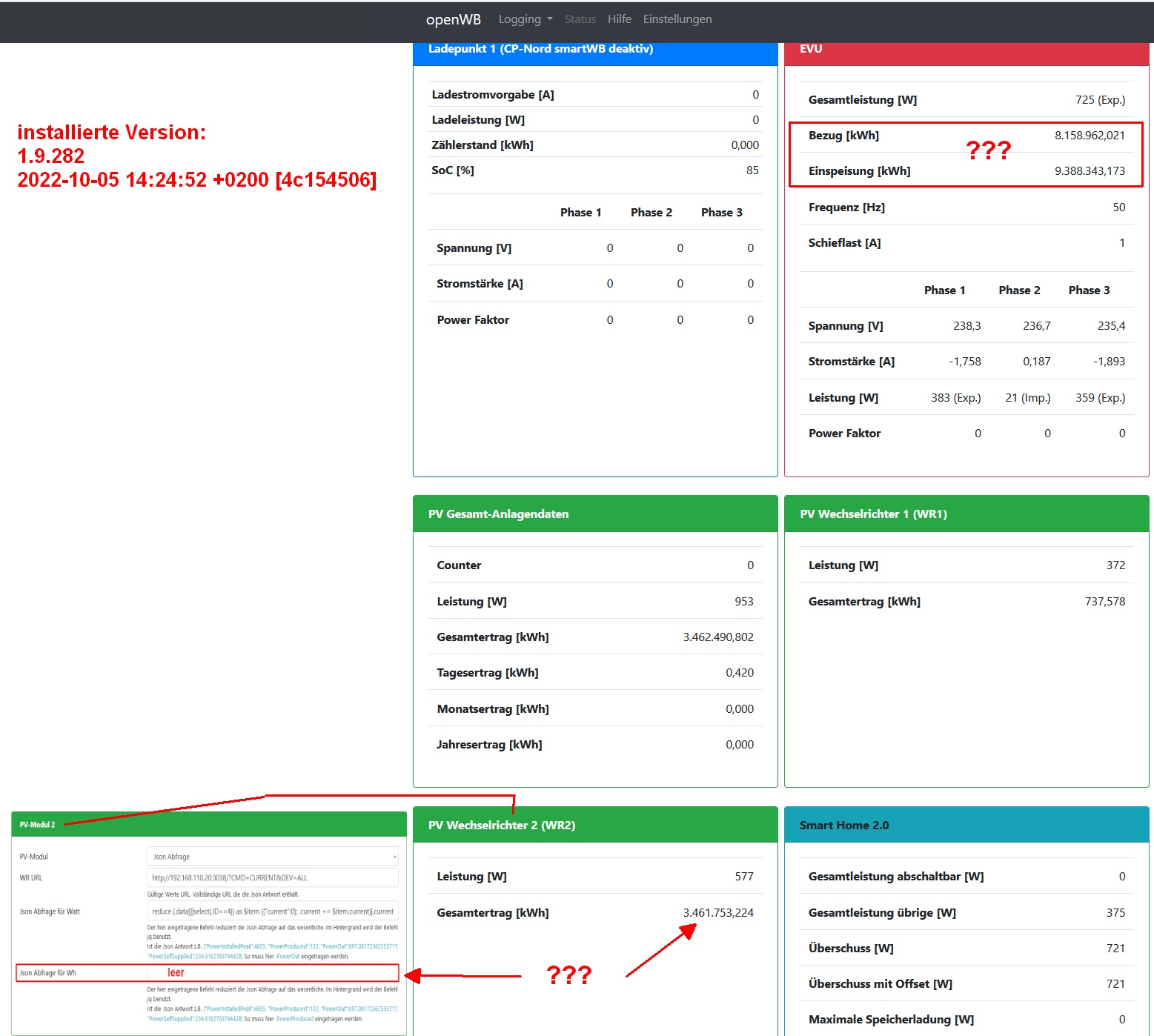The height and width of the screenshot is (1036, 1154).
Task: Click the red EVU card header
Action: [966, 50]
